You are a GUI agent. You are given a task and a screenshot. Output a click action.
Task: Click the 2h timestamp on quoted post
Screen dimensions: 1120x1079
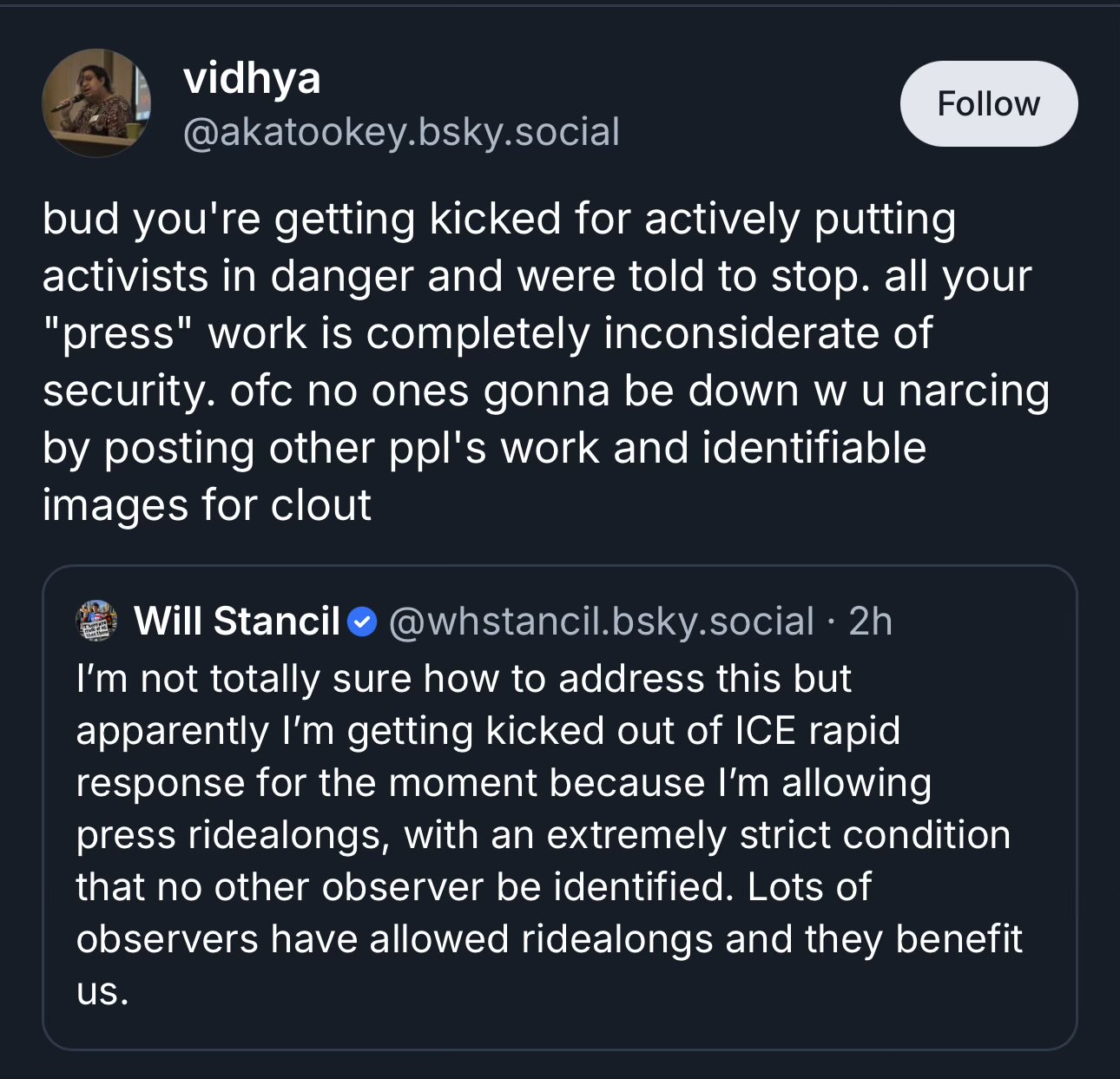click(x=870, y=622)
